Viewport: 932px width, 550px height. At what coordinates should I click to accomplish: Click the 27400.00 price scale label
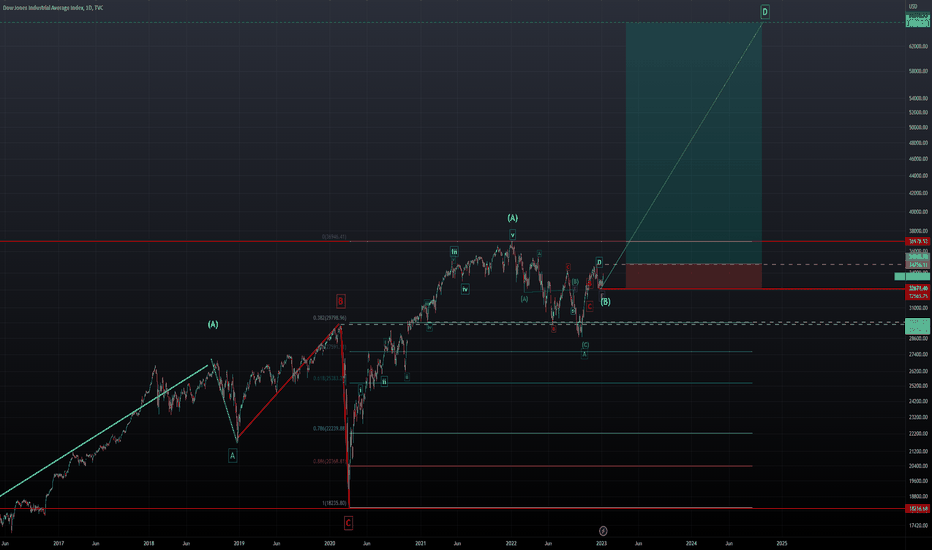click(918, 354)
